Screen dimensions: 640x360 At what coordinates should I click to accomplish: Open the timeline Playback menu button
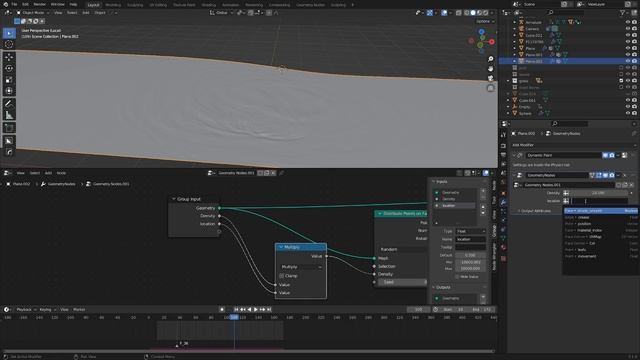point(26,309)
